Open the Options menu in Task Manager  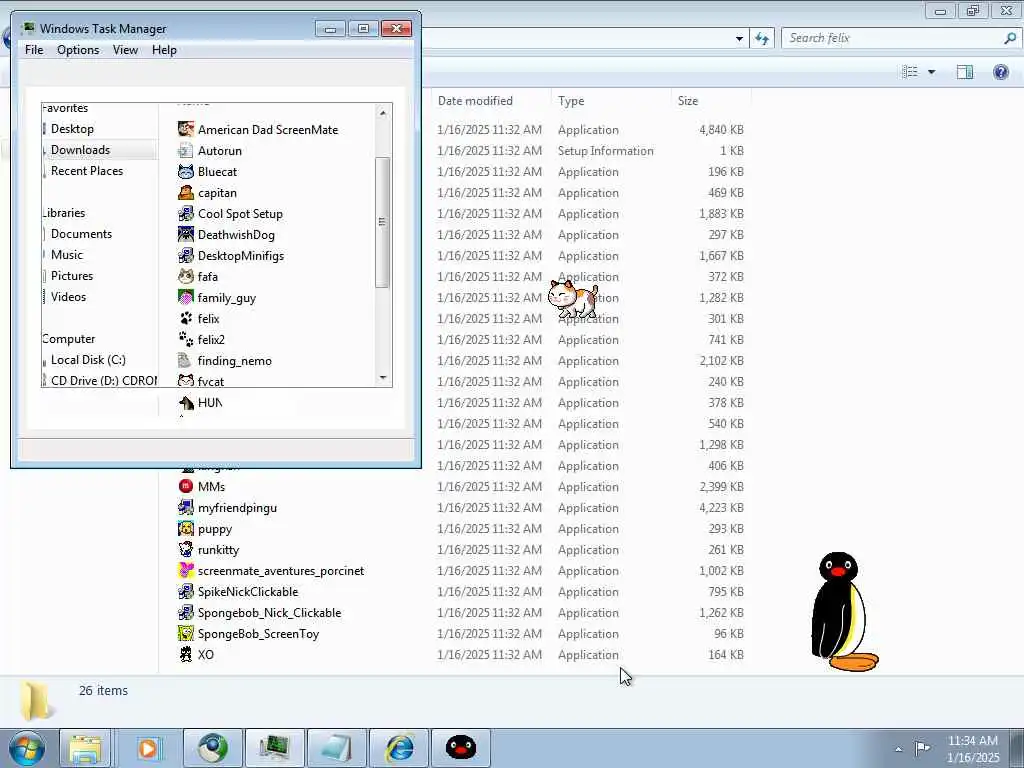[x=78, y=50]
